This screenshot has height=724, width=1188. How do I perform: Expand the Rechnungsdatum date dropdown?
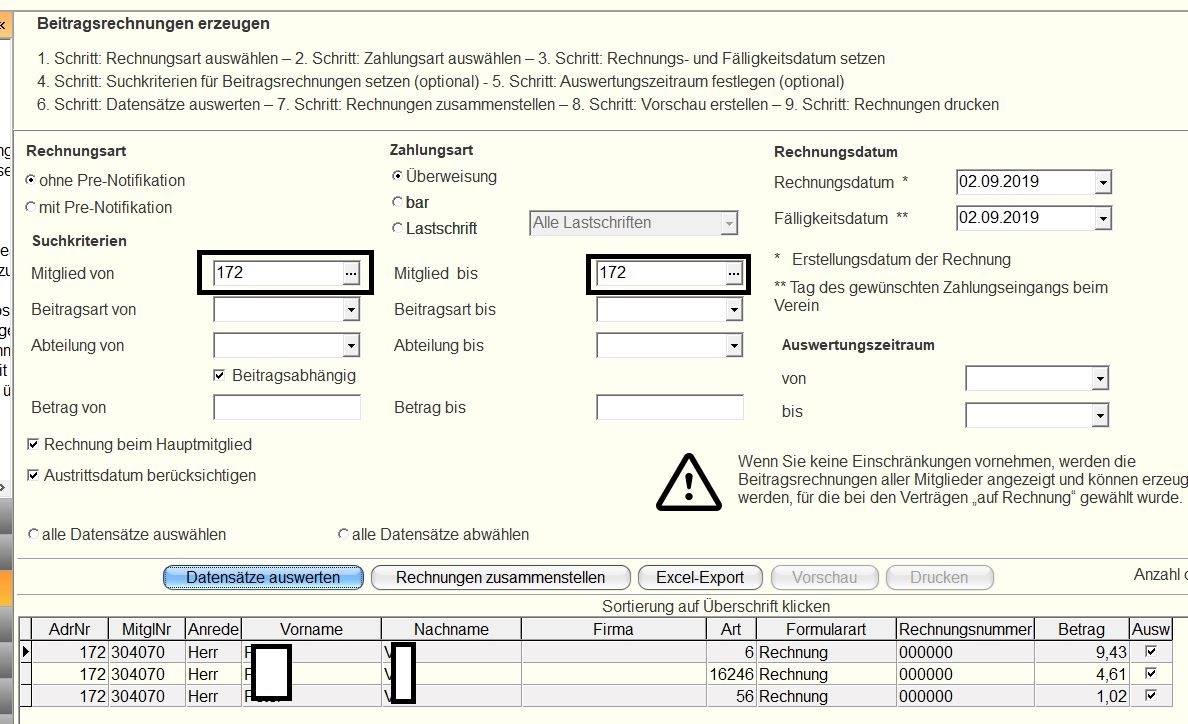1102,183
